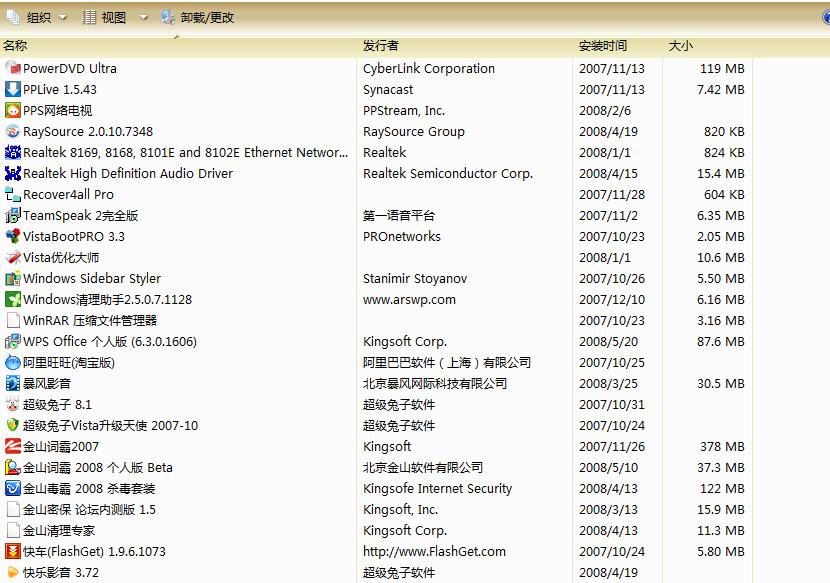Click the RaySource 2.0.10.7348 icon
The height and width of the screenshot is (583, 830).
click(13, 131)
